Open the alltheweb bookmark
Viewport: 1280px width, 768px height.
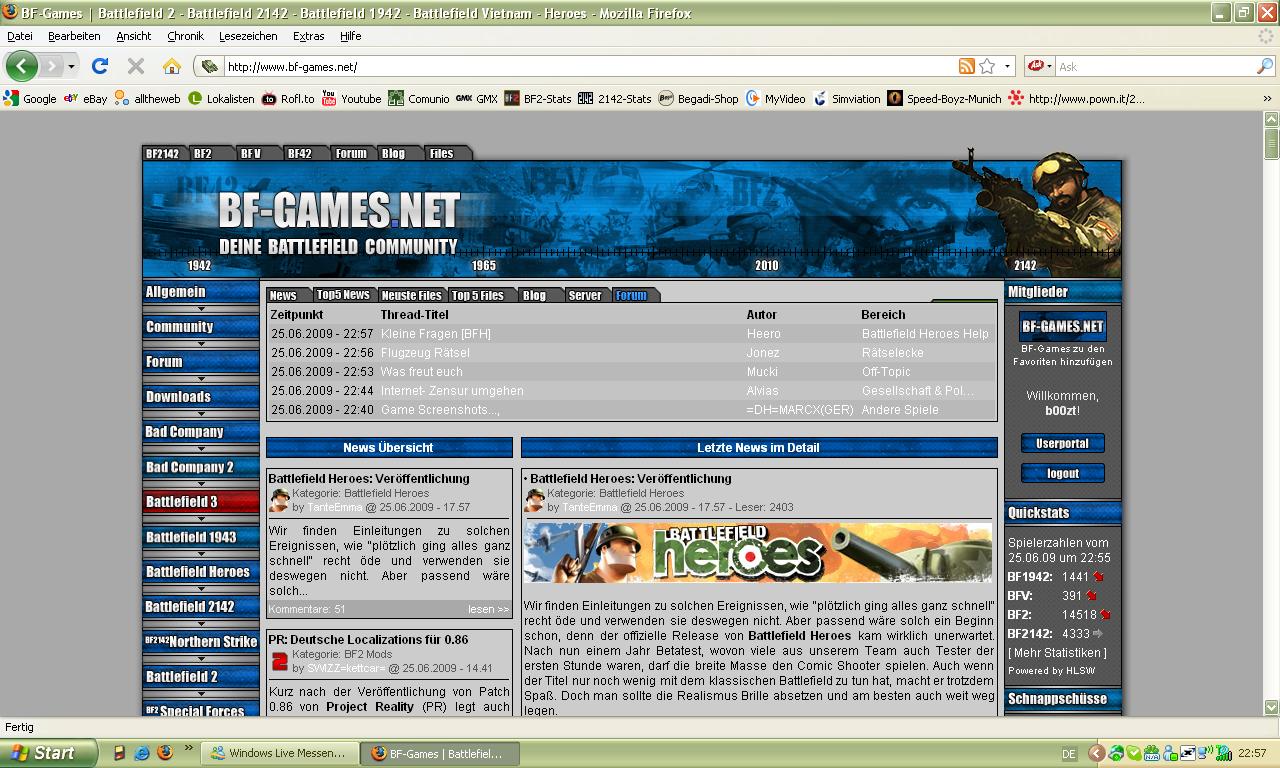[x=148, y=98]
